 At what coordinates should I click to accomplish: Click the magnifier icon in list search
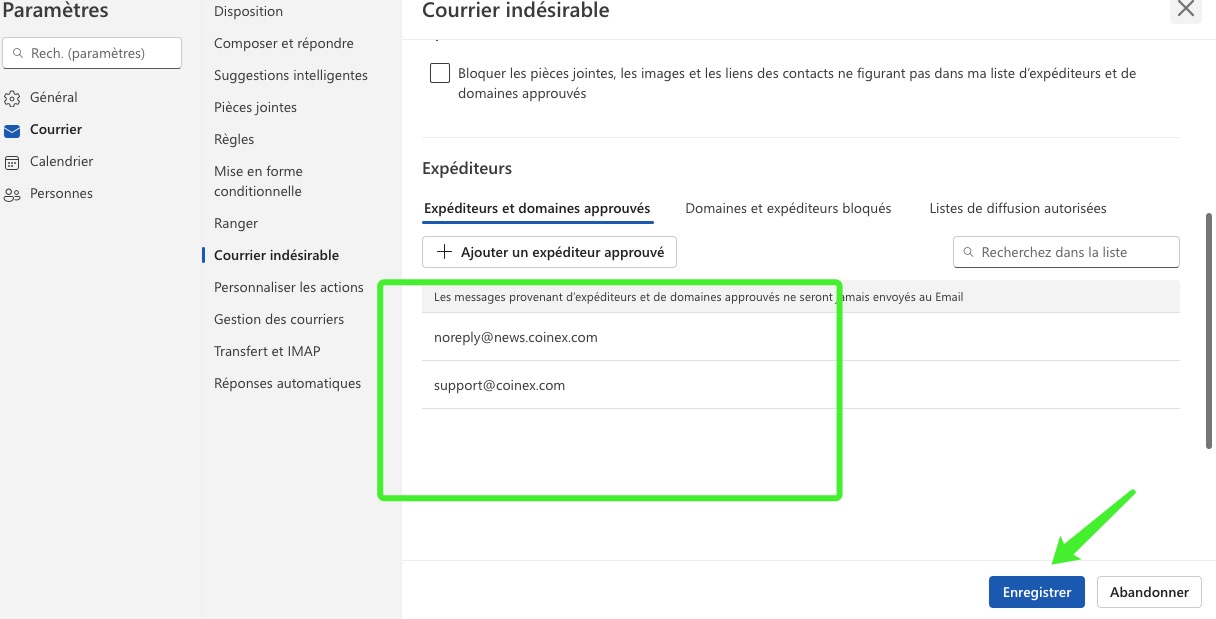pyautogui.click(x=968, y=253)
